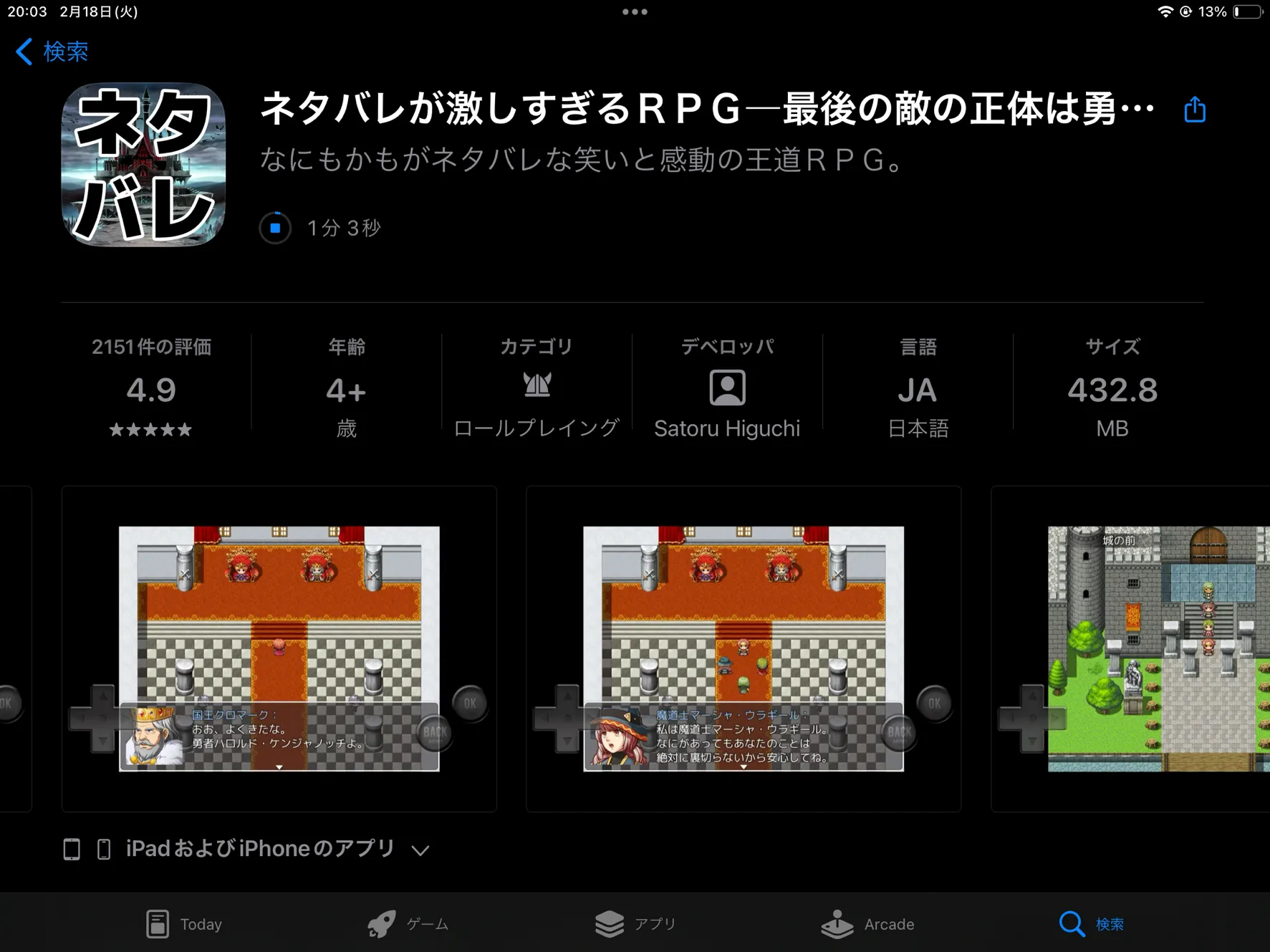Screen dimensions: 1270x952
Task: Tap the orientation lock status icon
Action: pos(1185,11)
